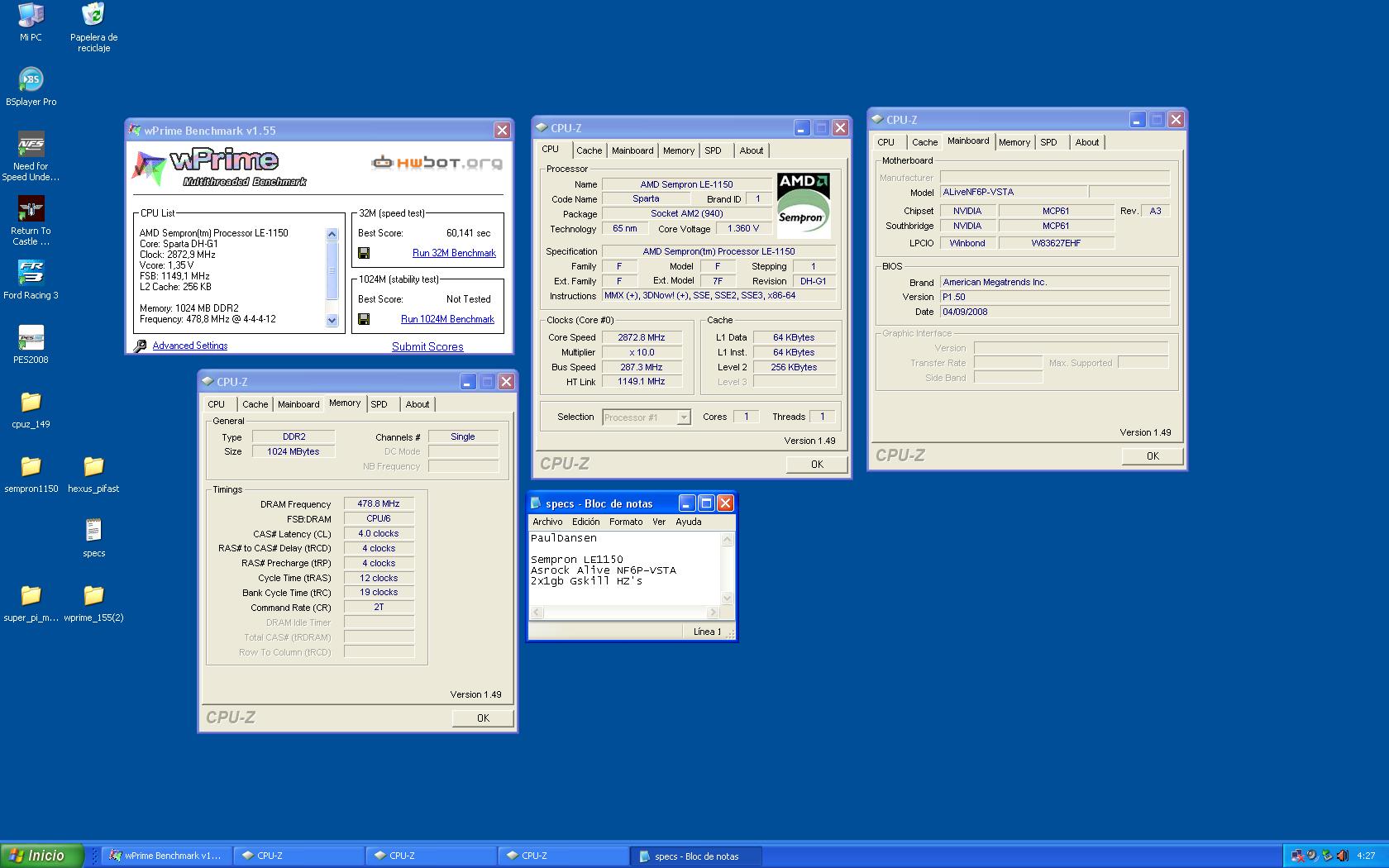Maximize the Bloc de notas window
This screenshot has height=868, width=1389.
click(706, 503)
